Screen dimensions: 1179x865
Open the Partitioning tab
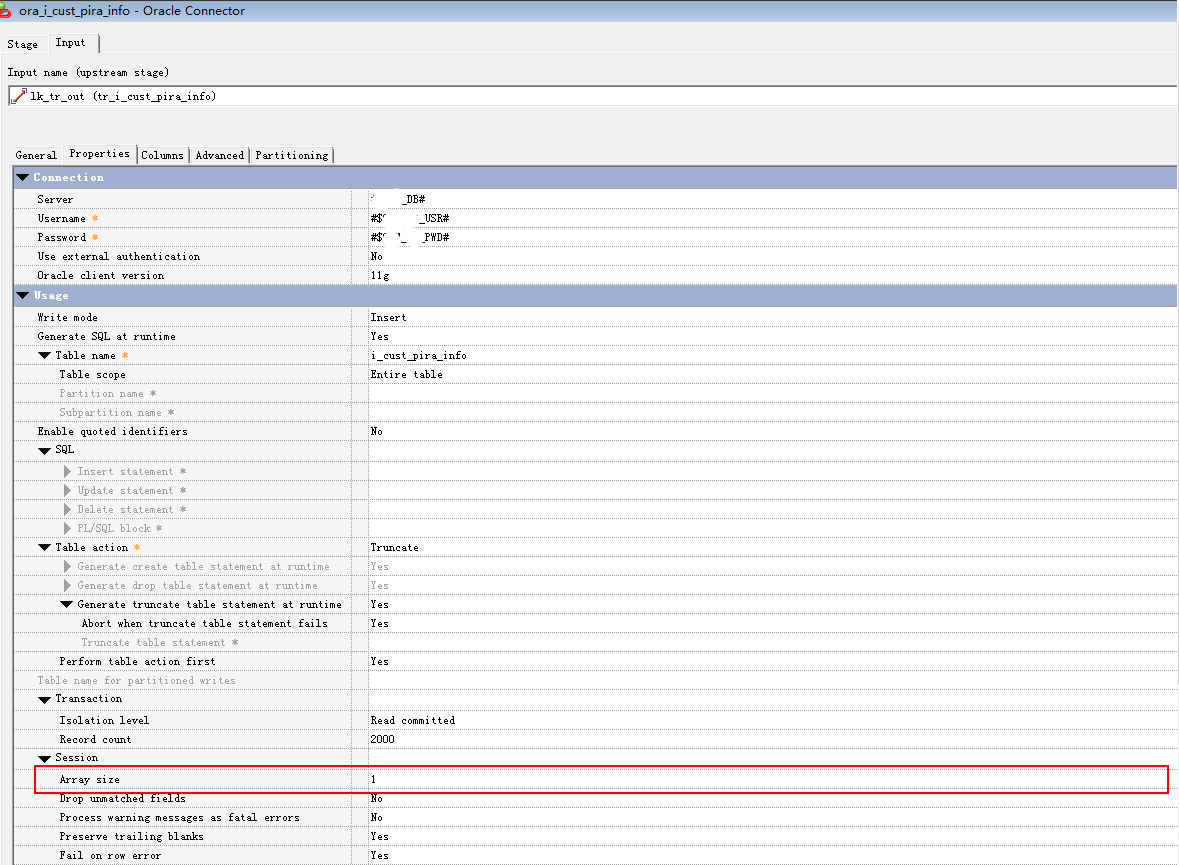click(x=291, y=155)
